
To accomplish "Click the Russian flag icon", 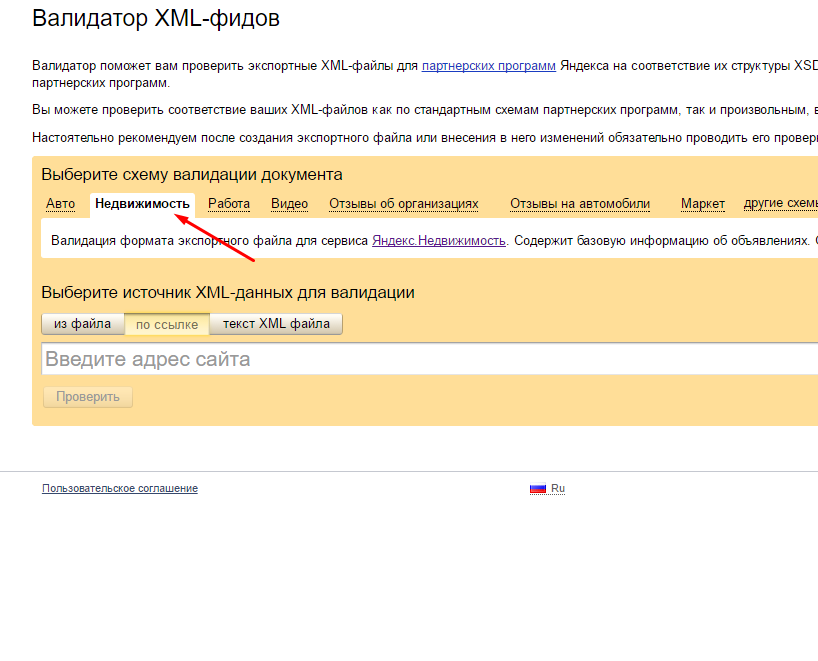I will coord(538,488).
